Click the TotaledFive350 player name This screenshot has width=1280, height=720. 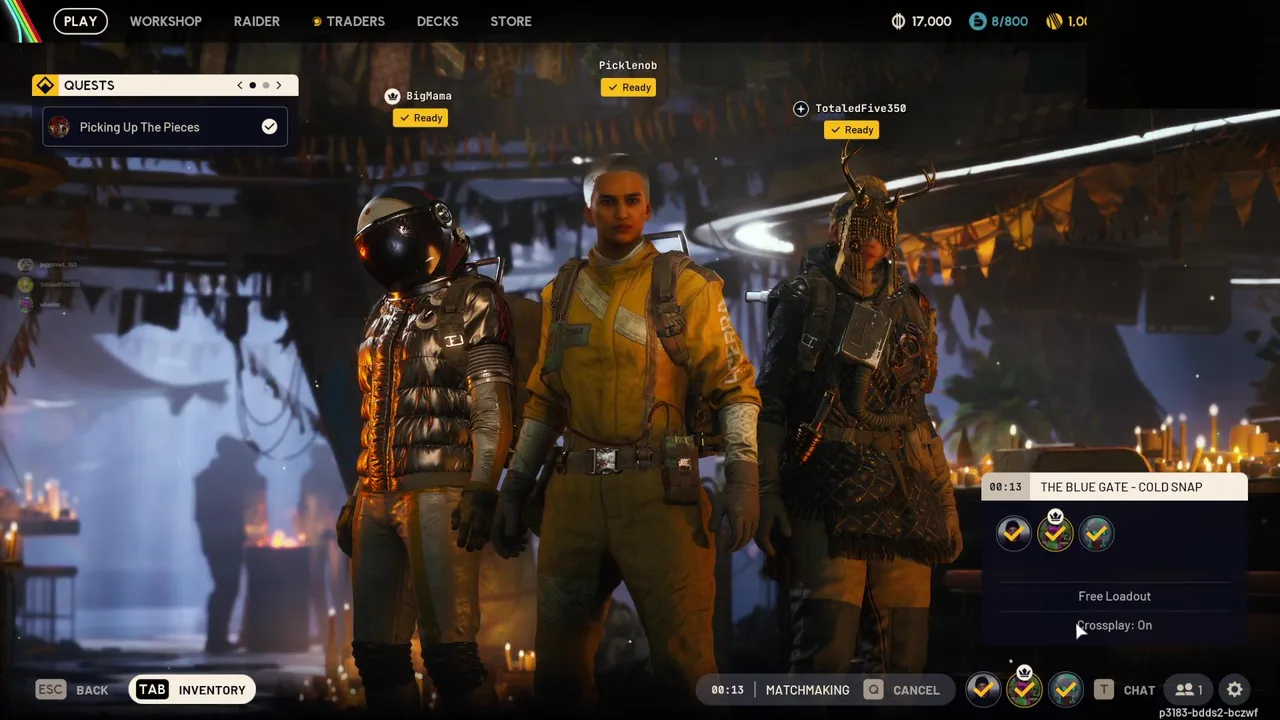click(x=860, y=108)
